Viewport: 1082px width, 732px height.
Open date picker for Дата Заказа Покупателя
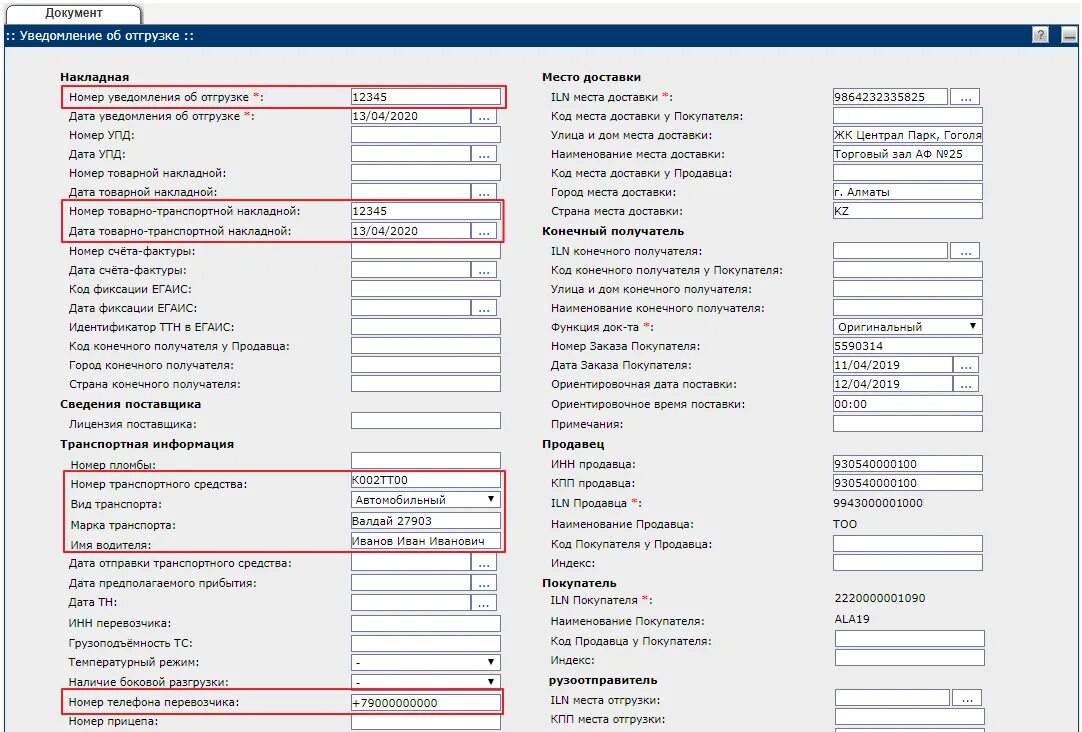pyautogui.click(x=965, y=365)
